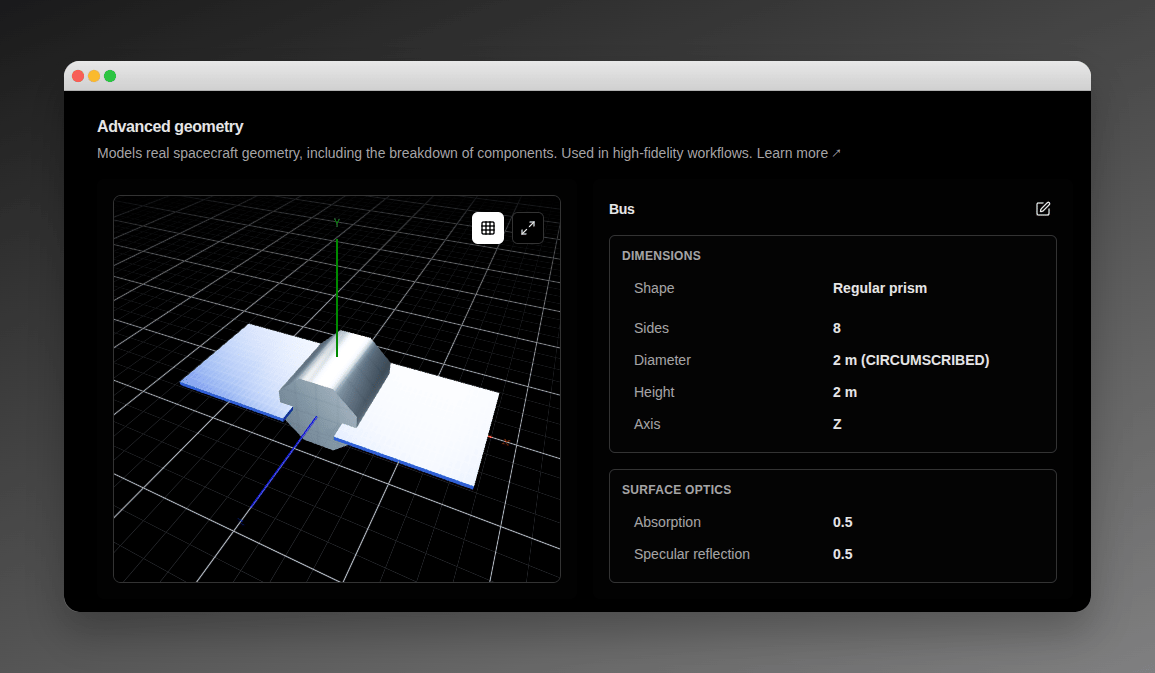
Task: Toggle the grid display in 3D viewer
Action: 488,228
